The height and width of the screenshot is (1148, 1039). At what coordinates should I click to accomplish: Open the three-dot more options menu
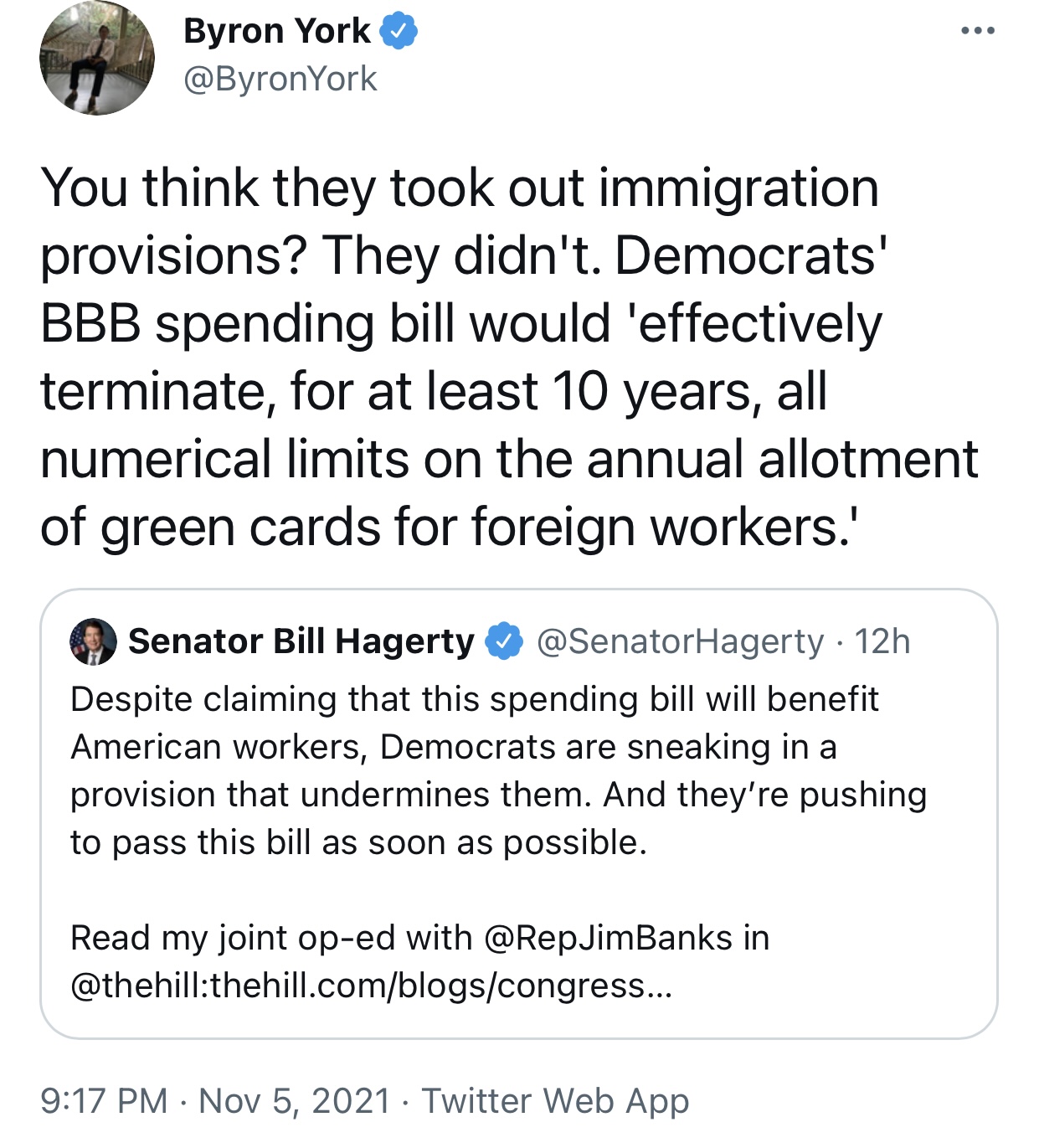click(x=977, y=31)
